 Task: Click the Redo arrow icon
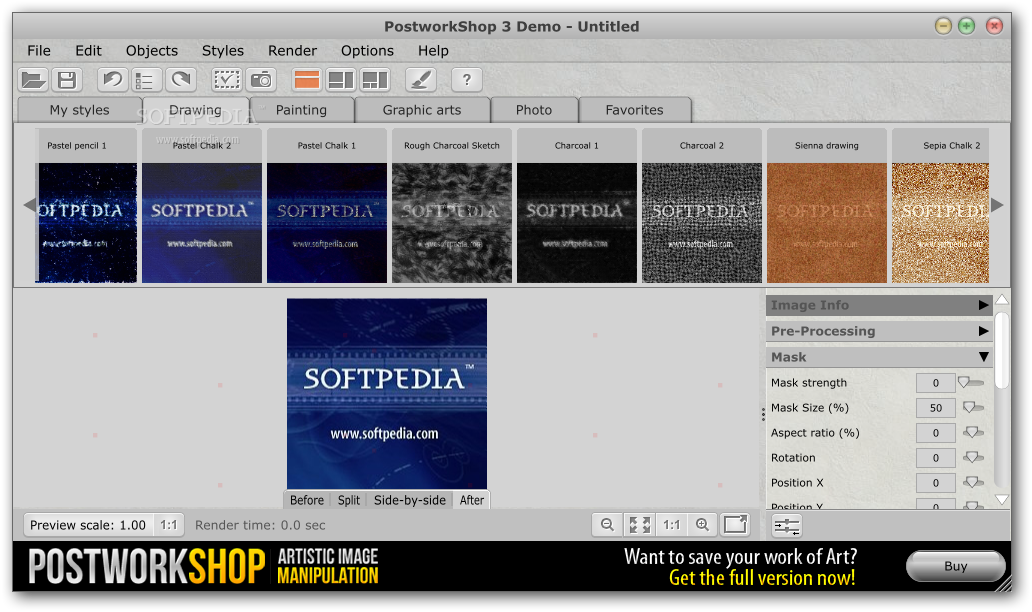(180, 80)
